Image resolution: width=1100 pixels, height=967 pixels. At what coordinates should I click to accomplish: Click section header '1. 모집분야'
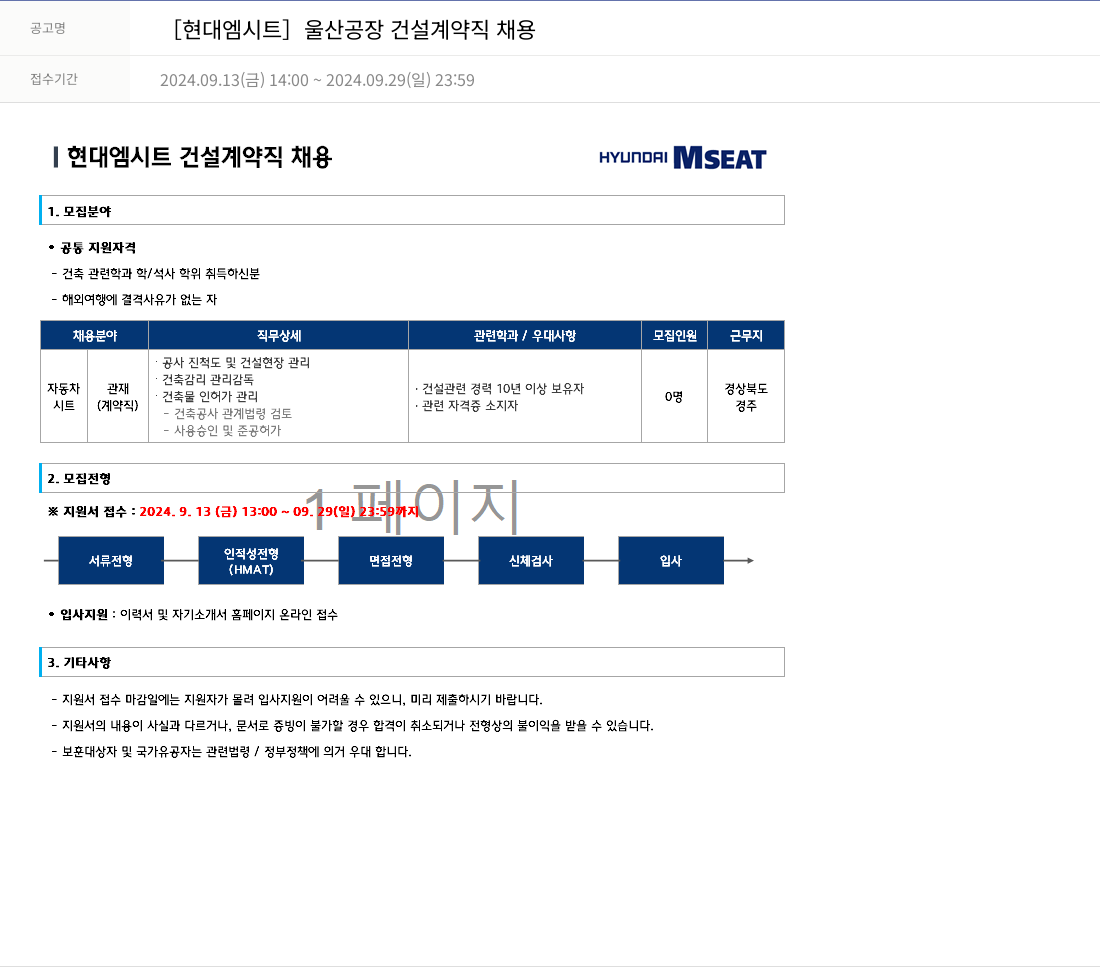point(412,211)
